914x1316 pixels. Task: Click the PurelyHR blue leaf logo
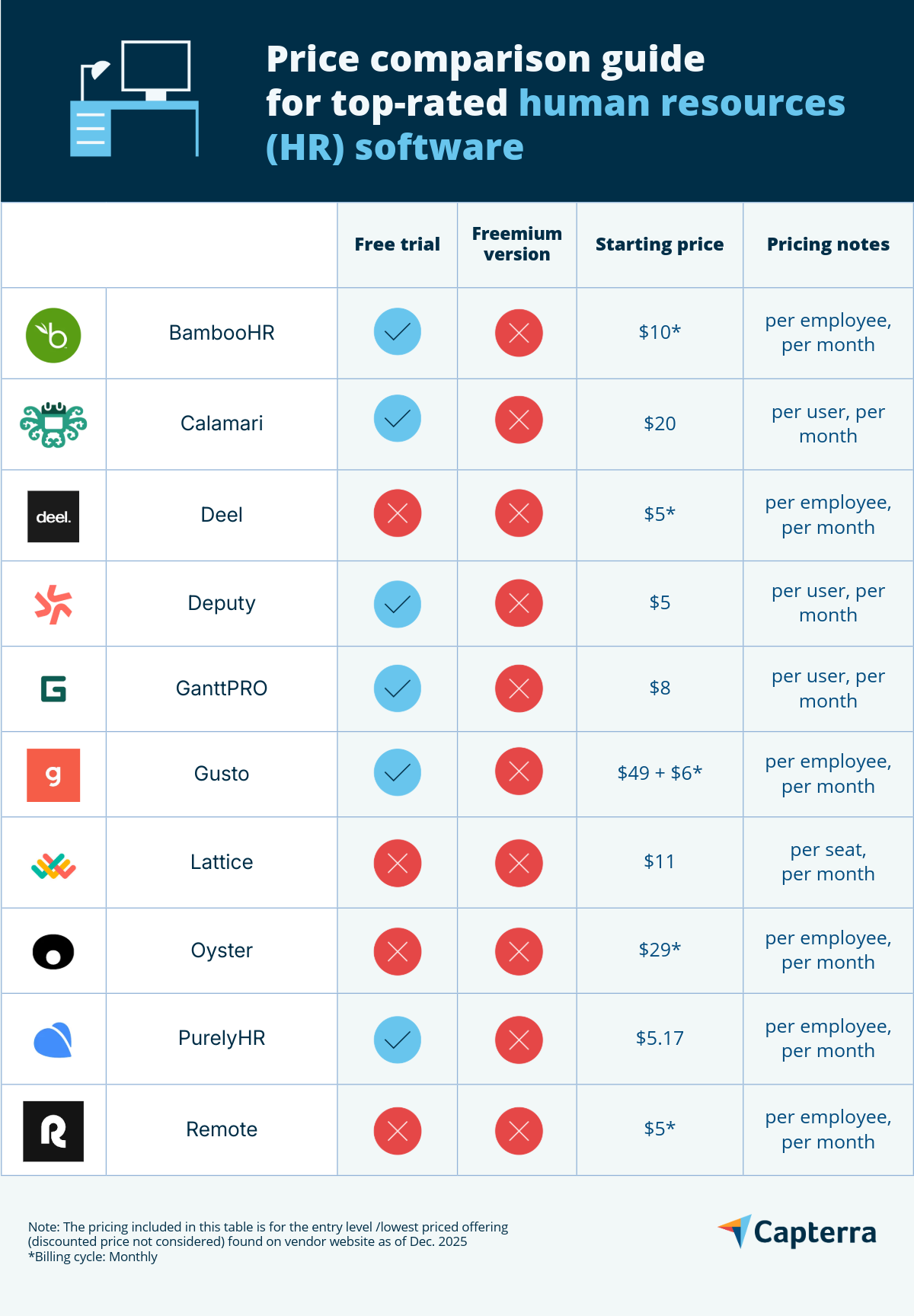[53, 1040]
